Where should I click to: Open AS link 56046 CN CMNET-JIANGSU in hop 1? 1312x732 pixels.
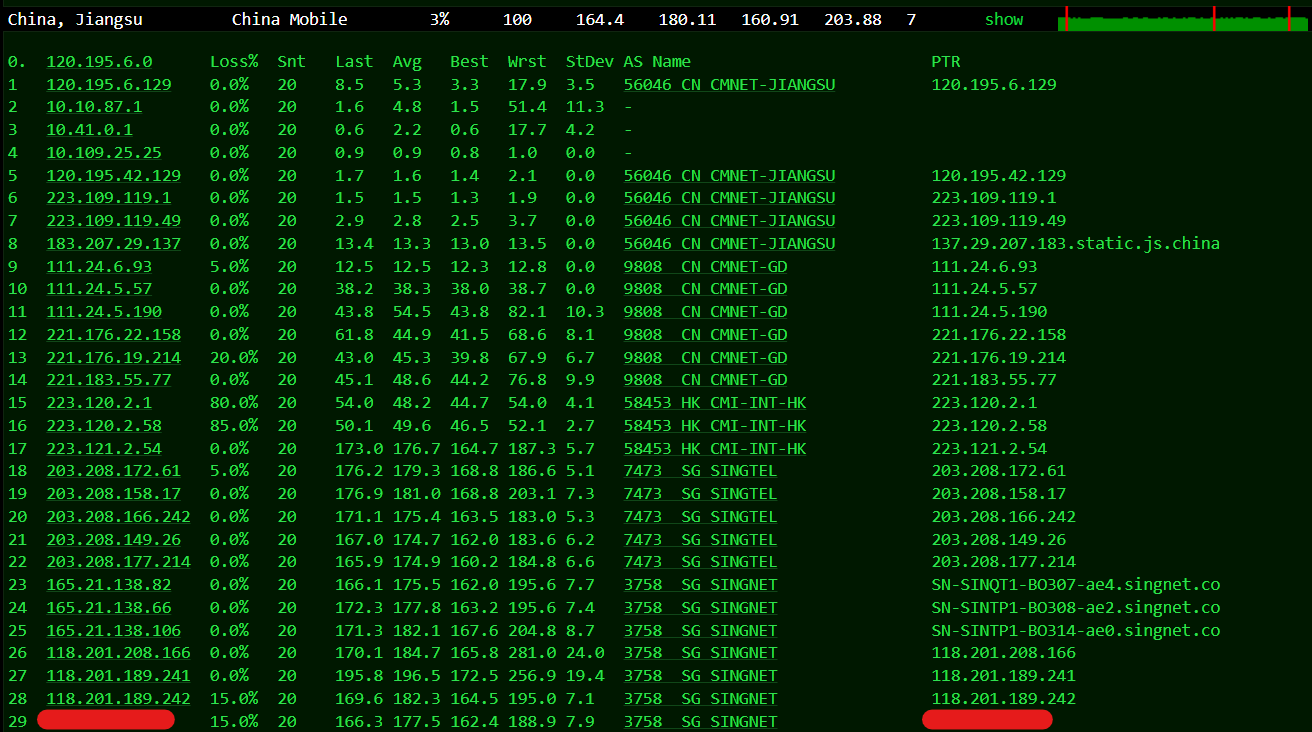729,85
